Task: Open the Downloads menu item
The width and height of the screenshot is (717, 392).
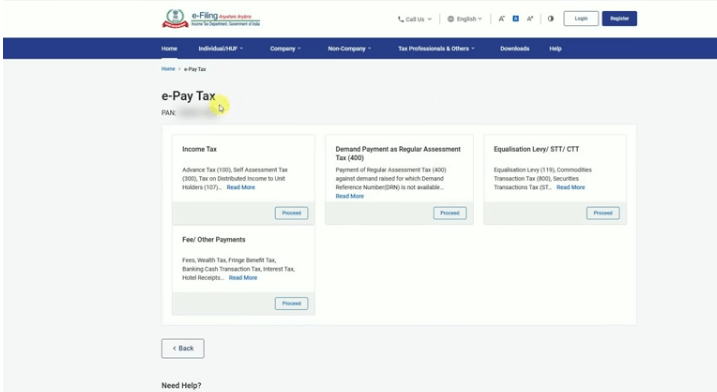Action: (x=514, y=48)
